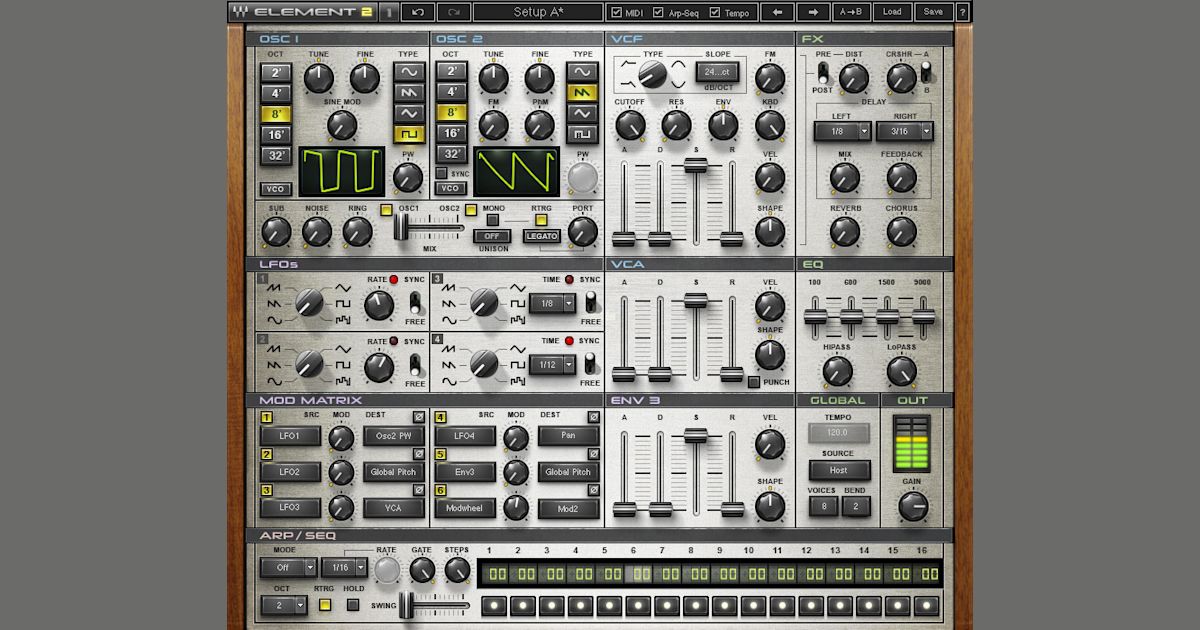The height and width of the screenshot is (630, 1200).
Task: Select OSC 1 square waveform type
Action: click(410, 134)
